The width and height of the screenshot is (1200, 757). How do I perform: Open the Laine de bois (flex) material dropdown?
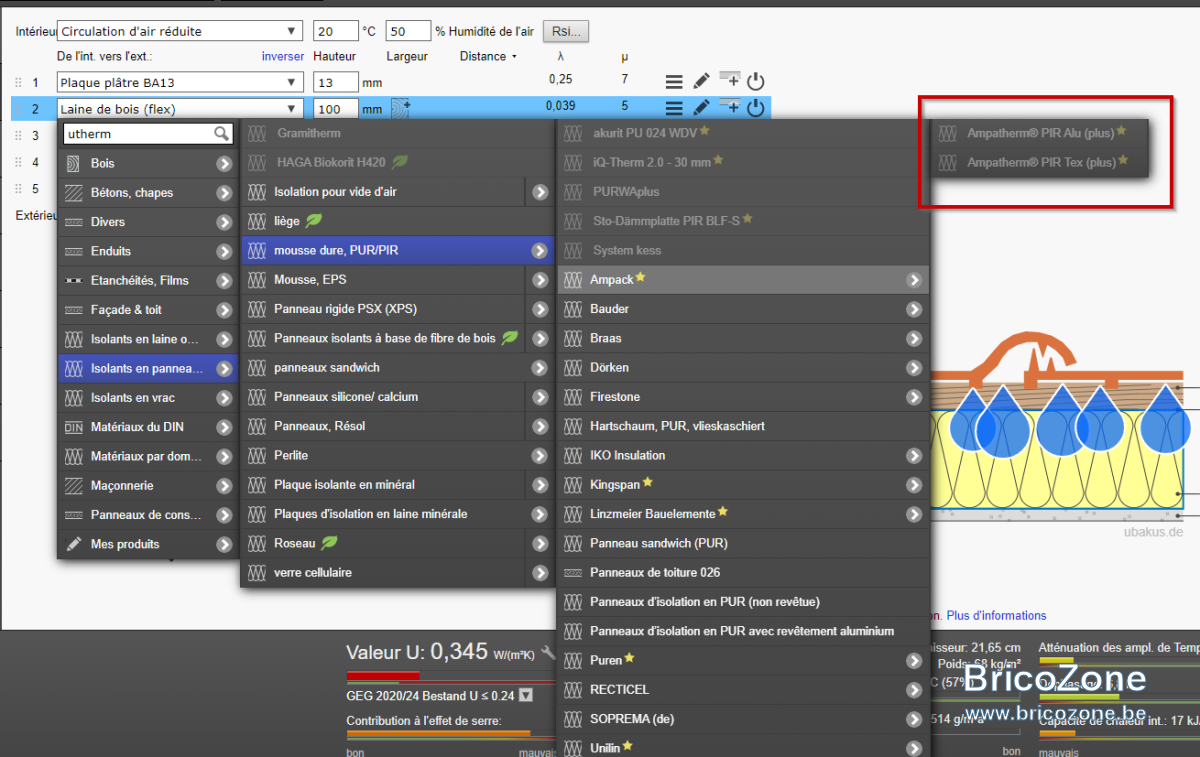pos(180,108)
